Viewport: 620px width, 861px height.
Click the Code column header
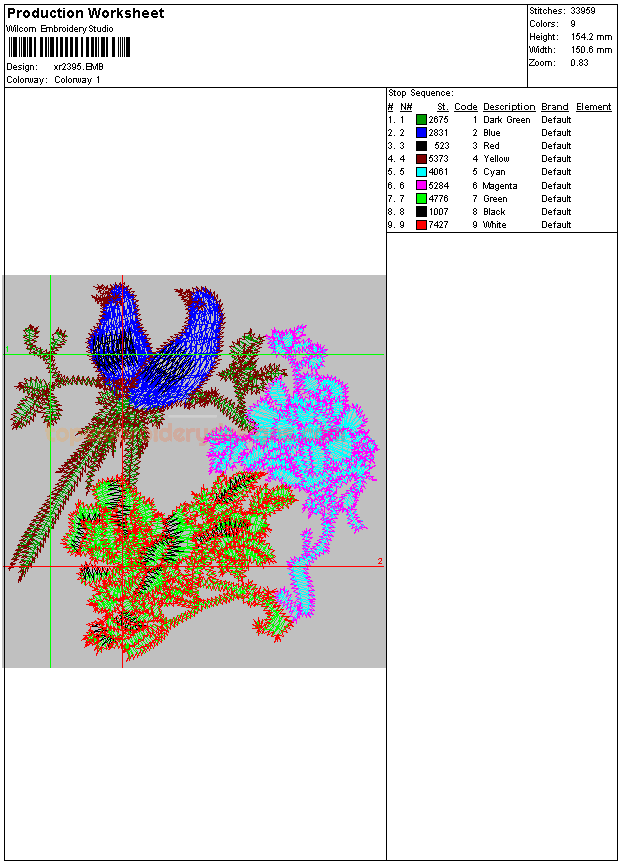point(466,107)
